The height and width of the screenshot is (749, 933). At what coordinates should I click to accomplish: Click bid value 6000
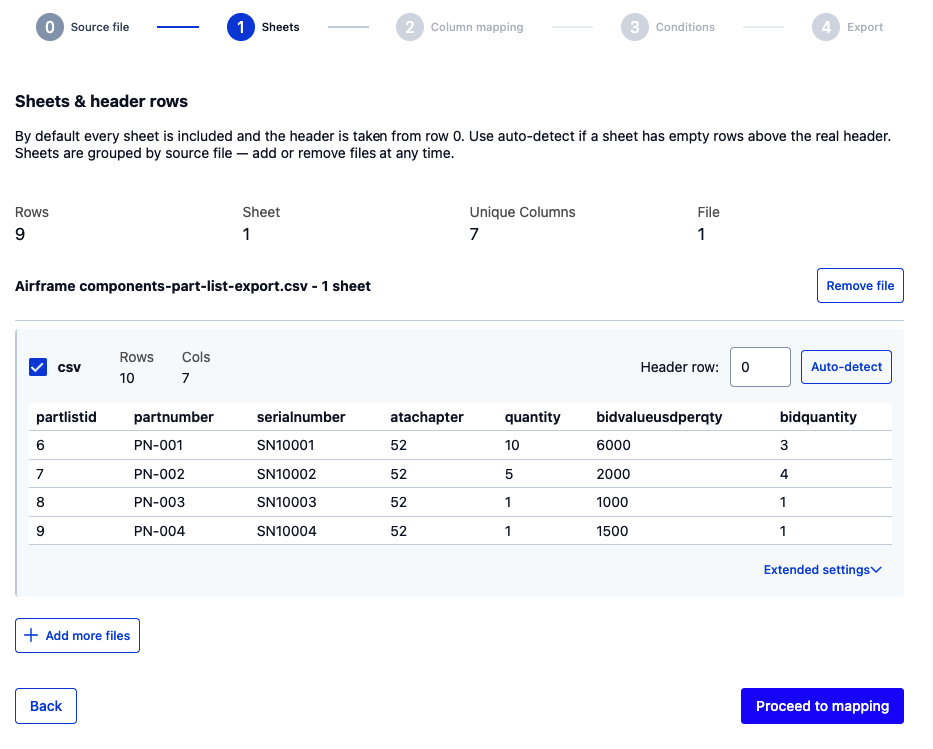613,445
